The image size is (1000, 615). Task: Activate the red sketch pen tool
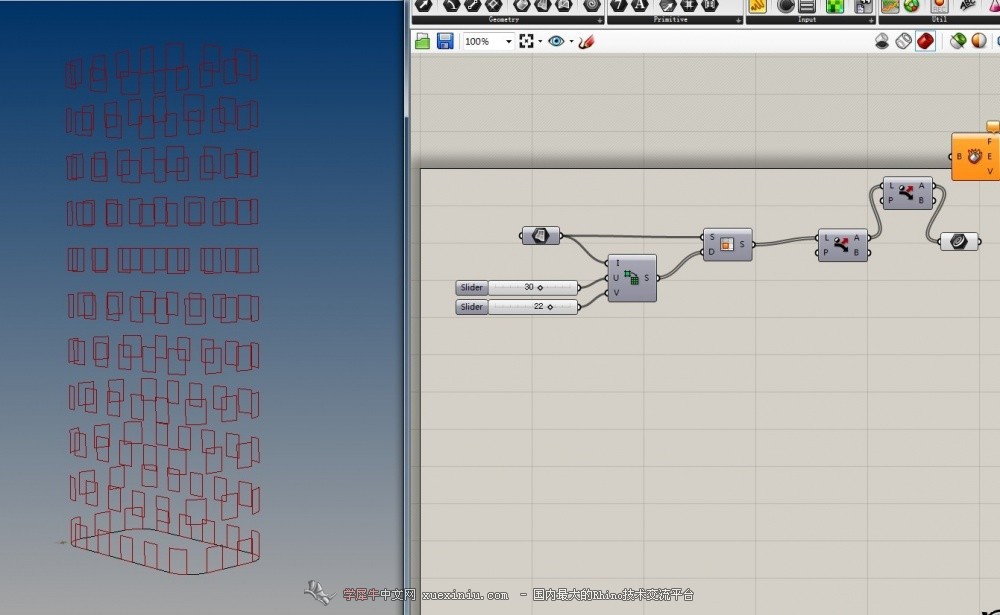pos(586,41)
